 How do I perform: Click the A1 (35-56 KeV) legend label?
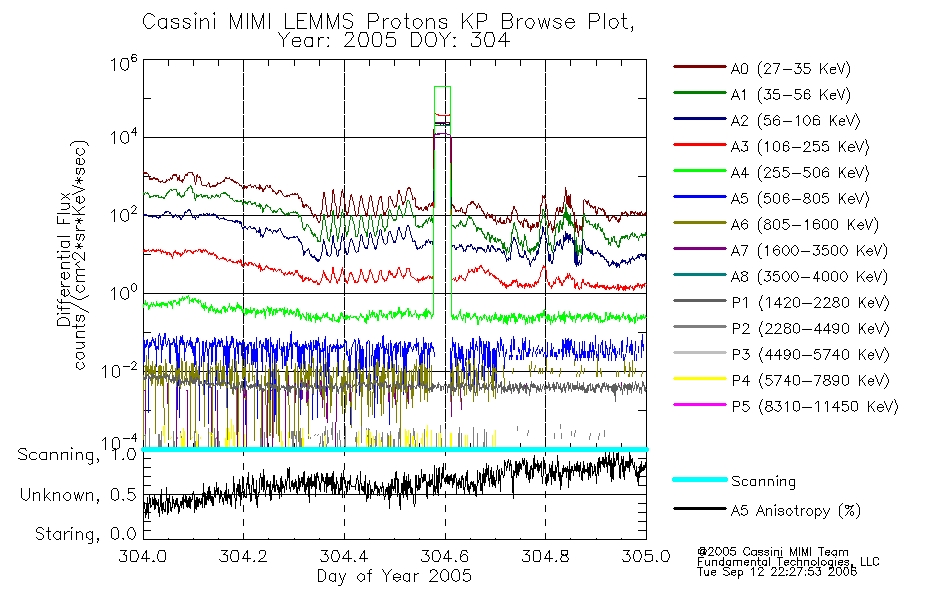(x=791, y=95)
